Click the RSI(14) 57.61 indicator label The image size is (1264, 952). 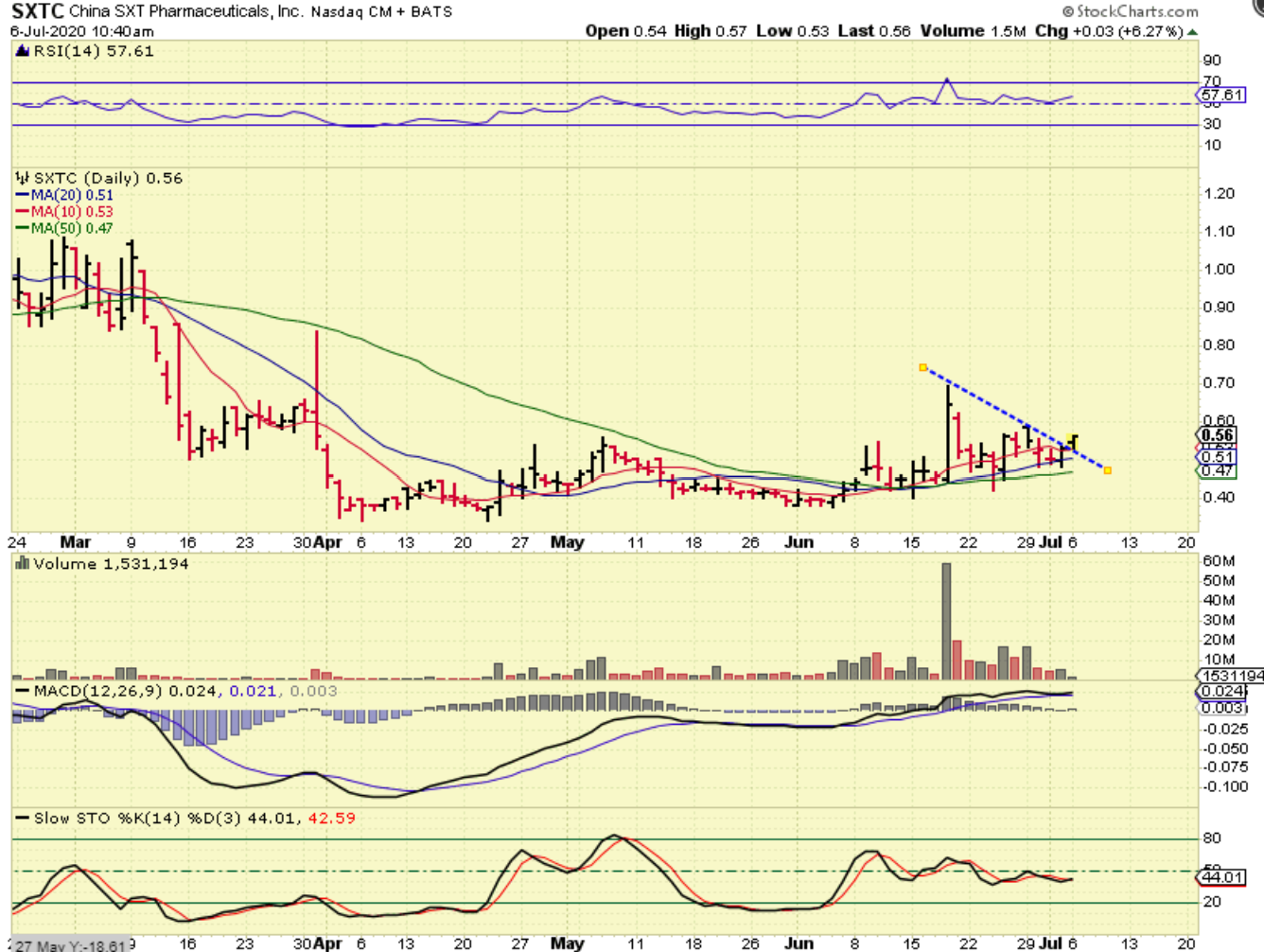click(94, 51)
